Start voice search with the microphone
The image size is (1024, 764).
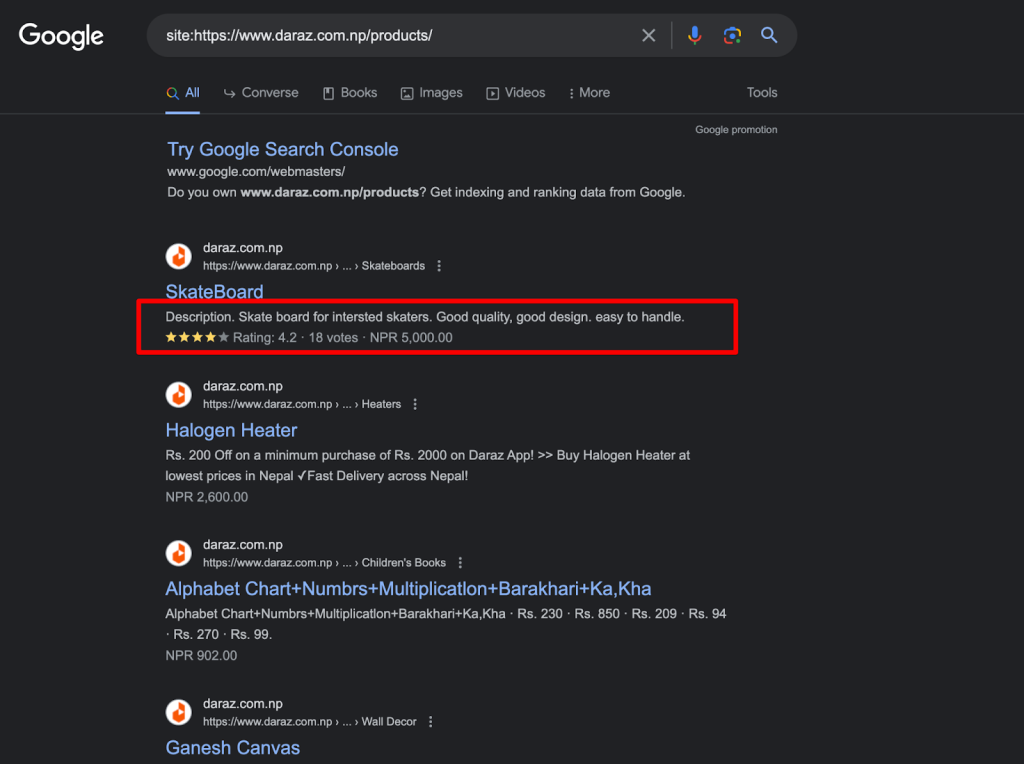(x=695, y=36)
